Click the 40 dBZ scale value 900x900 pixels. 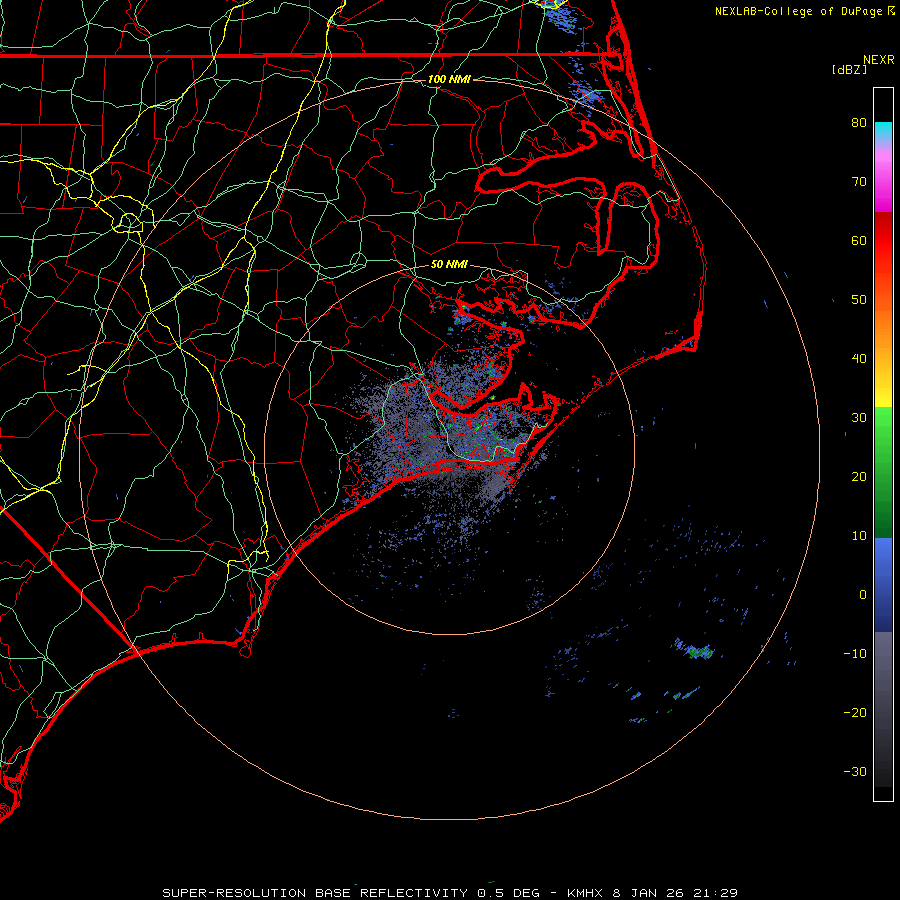coord(859,359)
